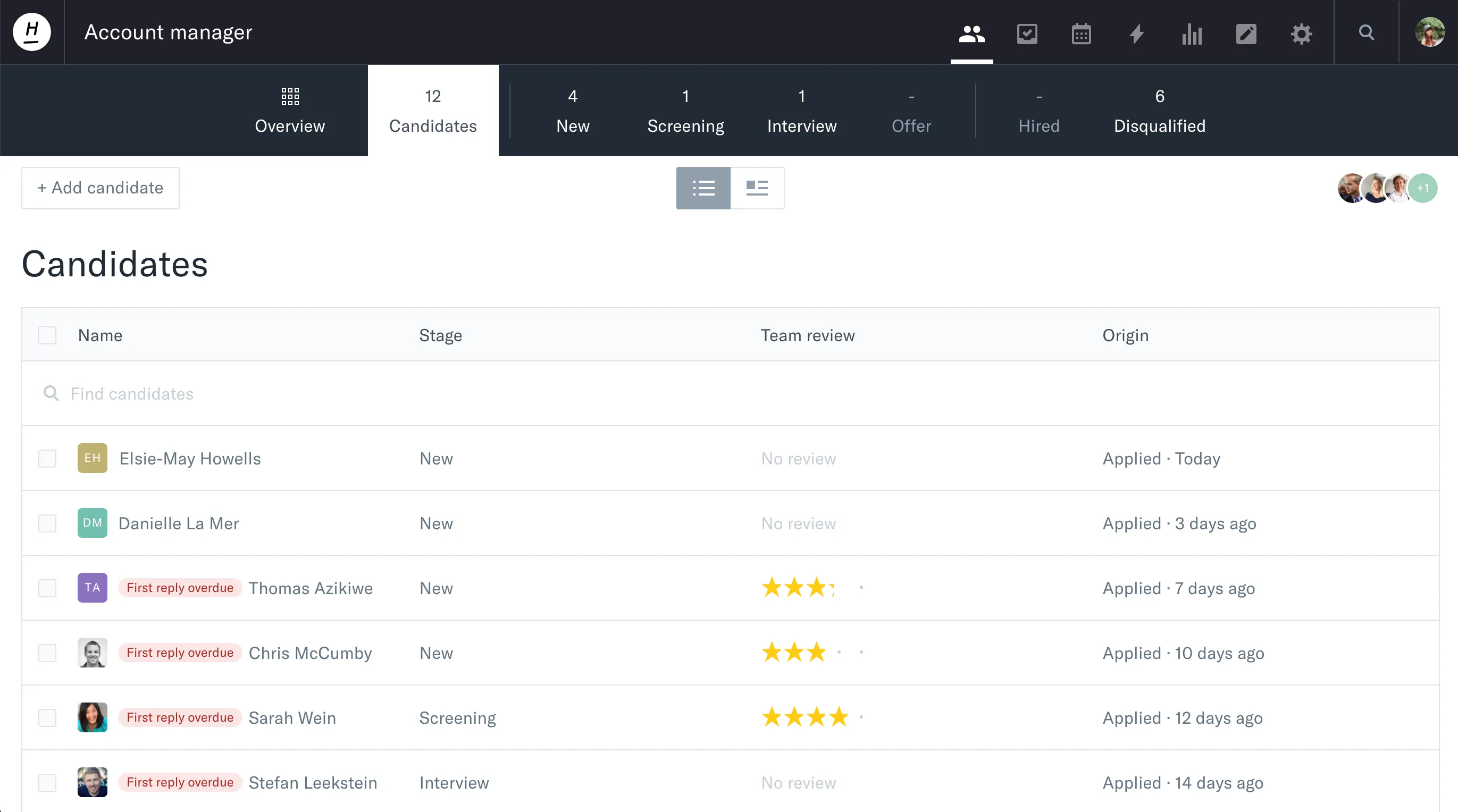This screenshot has height=812, width=1458.
Task: Open settings gear icon
Action: 1301,34
